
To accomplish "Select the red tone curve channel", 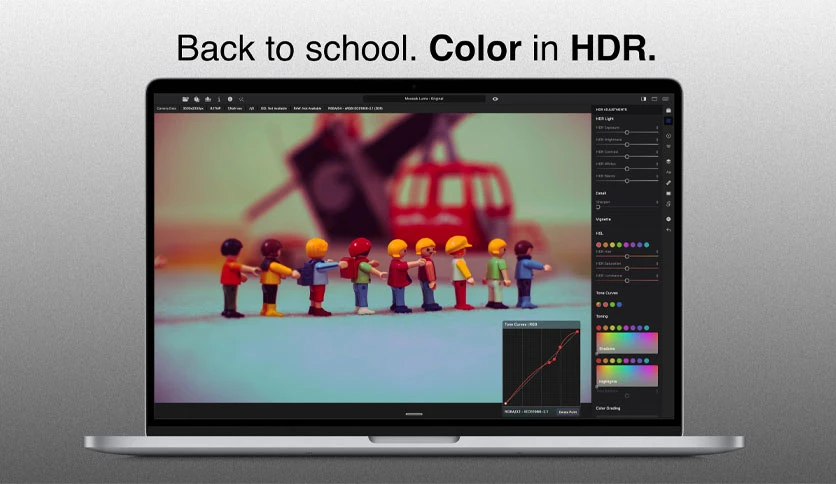I will 606,305.
